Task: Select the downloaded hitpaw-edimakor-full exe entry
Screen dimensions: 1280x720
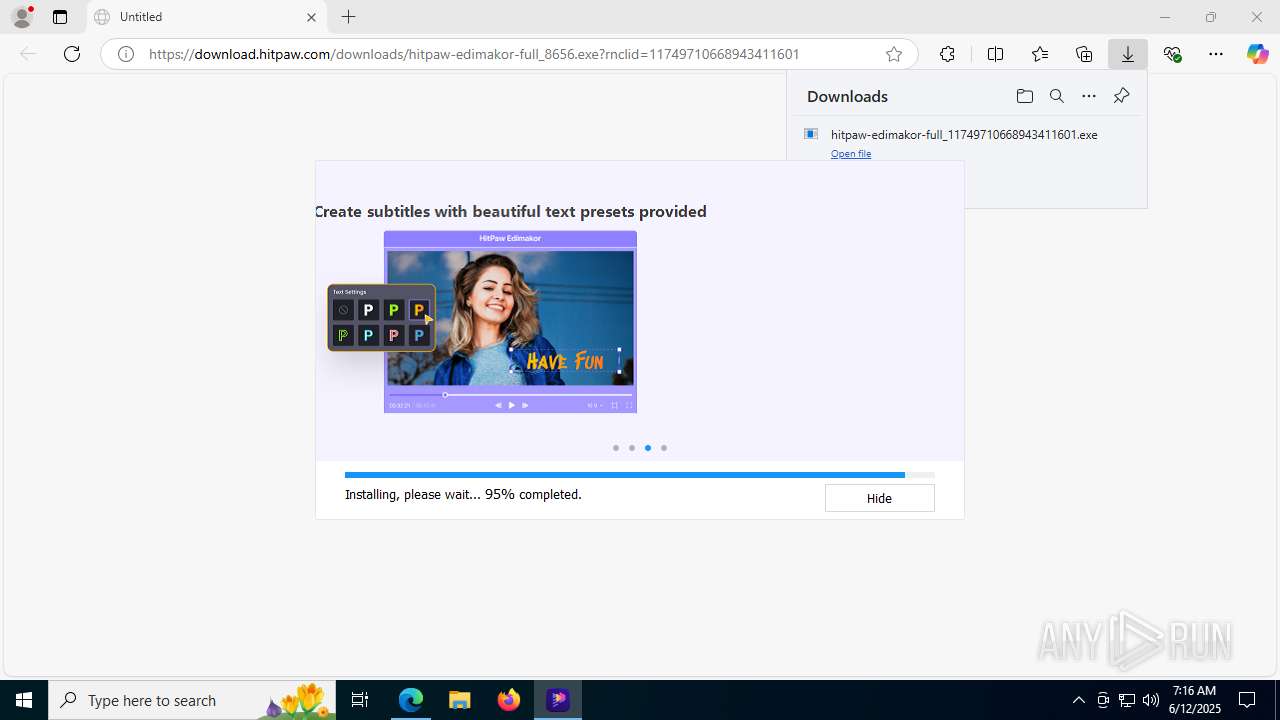Action: coord(964,134)
